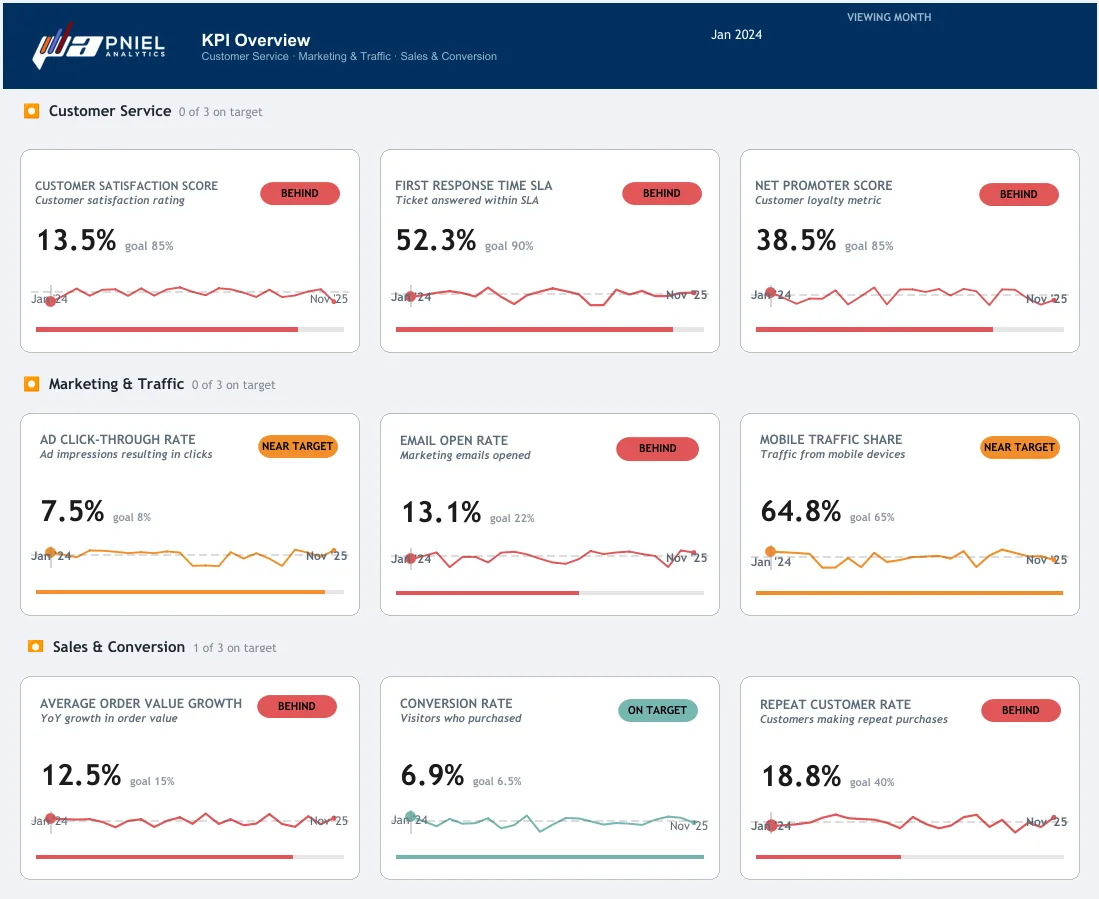
Task: Click the Net Promoter Score title
Action: click(x=824, y=186)
